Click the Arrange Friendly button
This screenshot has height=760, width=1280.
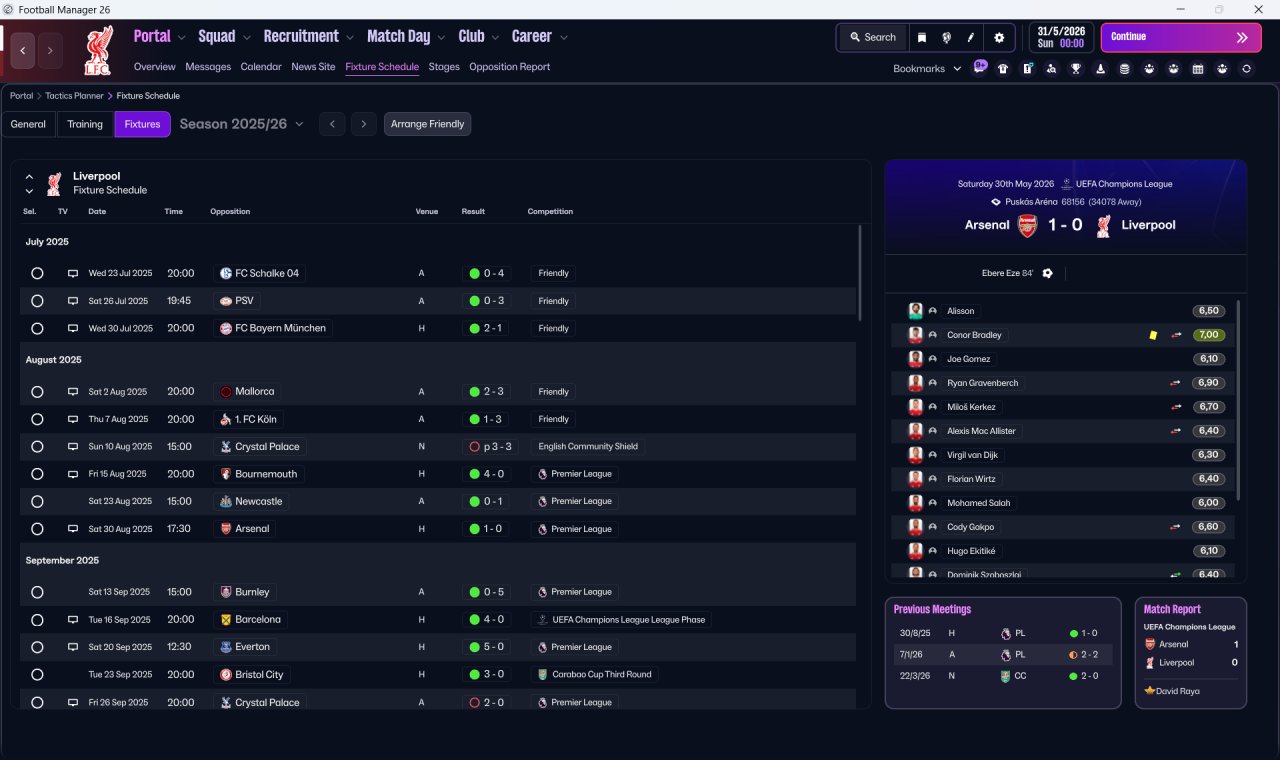(x=427, y=124)
